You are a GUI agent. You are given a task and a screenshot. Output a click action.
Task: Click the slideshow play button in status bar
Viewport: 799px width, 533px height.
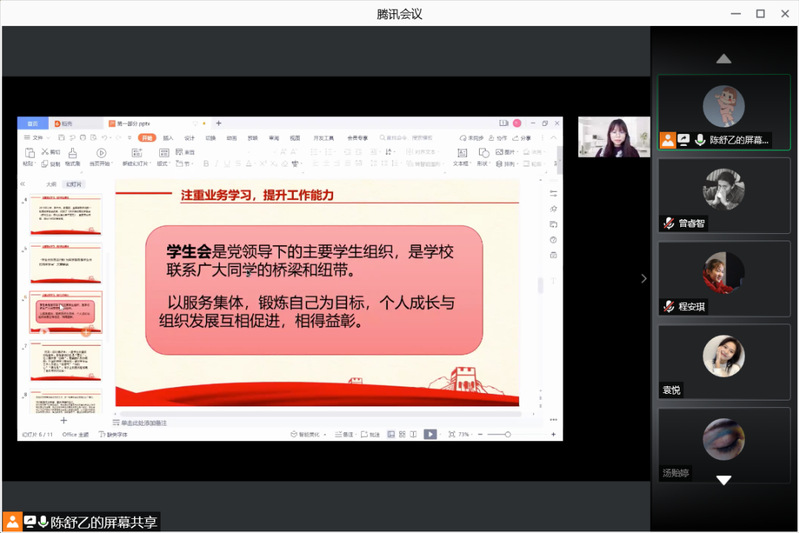430,434
